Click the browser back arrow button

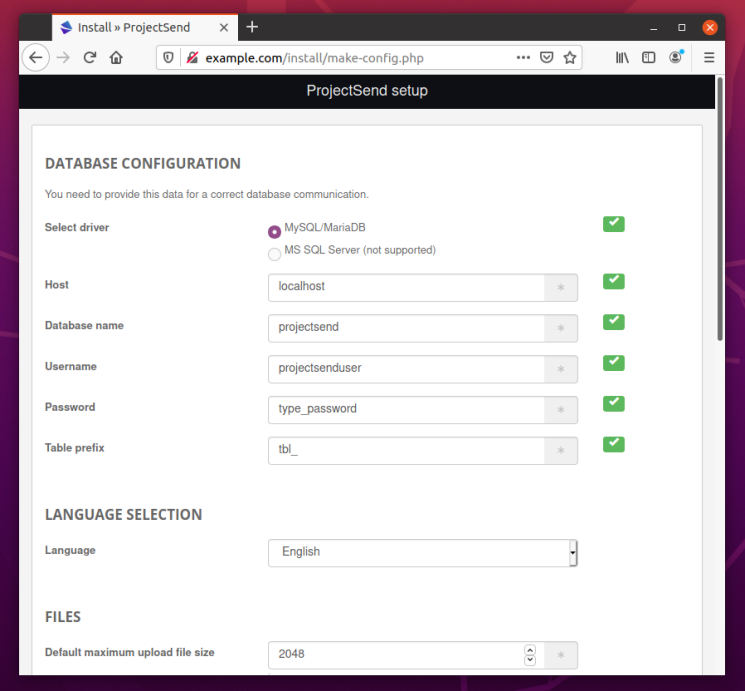[x=36, y=58]
